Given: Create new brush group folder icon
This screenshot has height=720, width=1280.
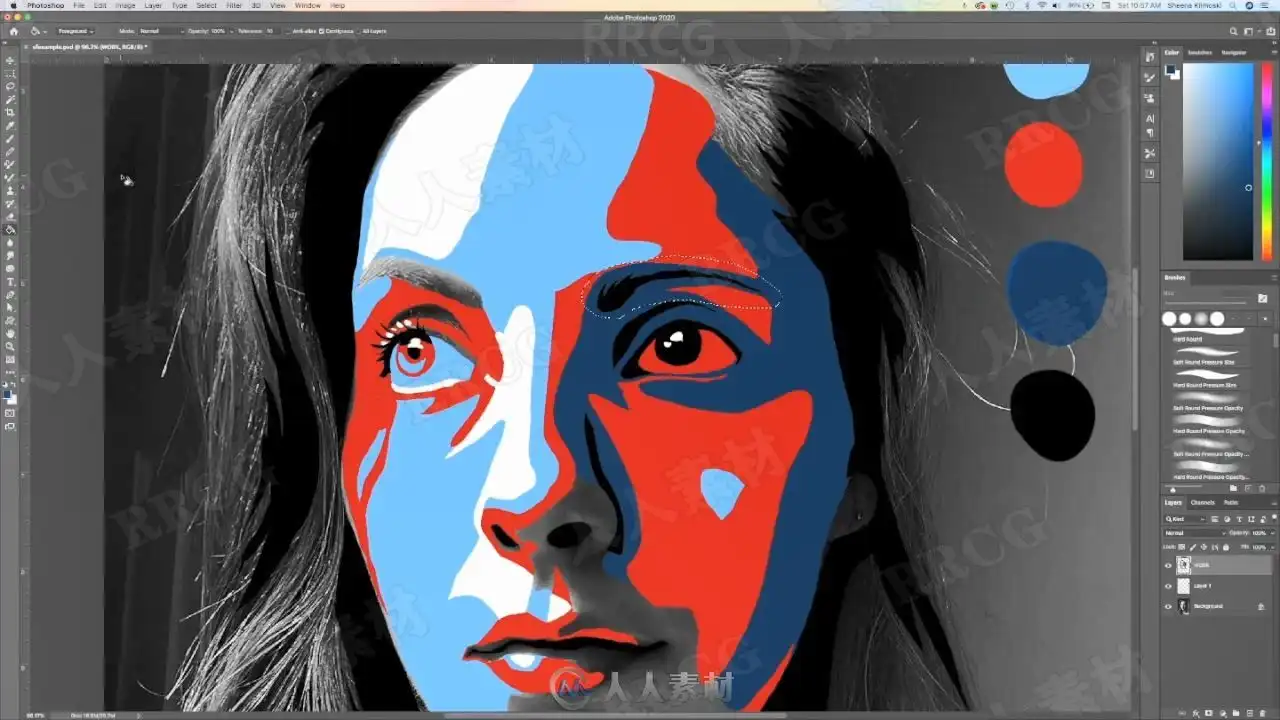Looking at the screenshot, I should tap(1234, 488).
